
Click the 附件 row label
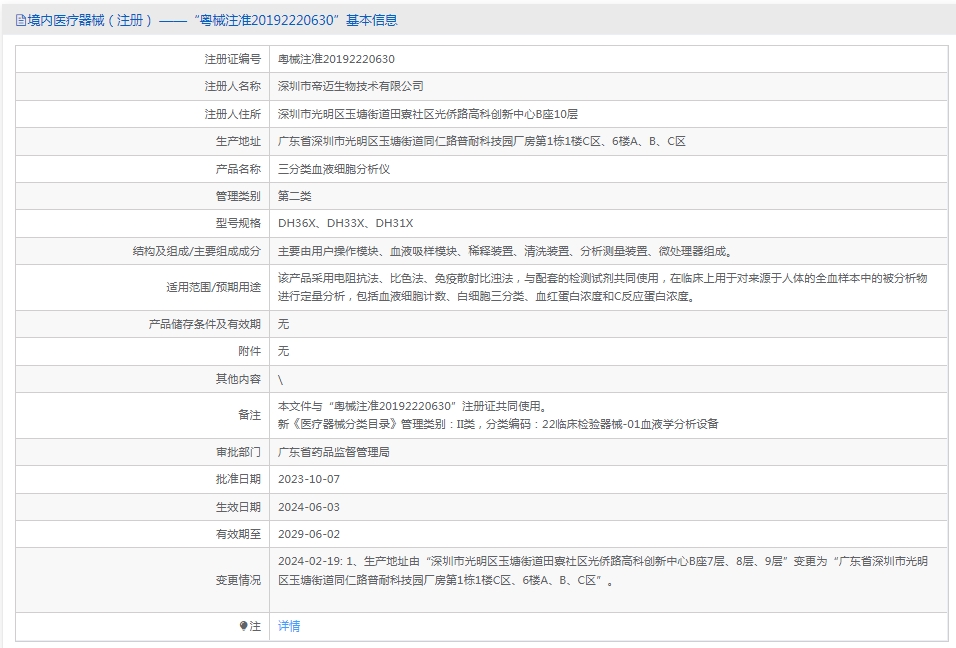[249, 351]
